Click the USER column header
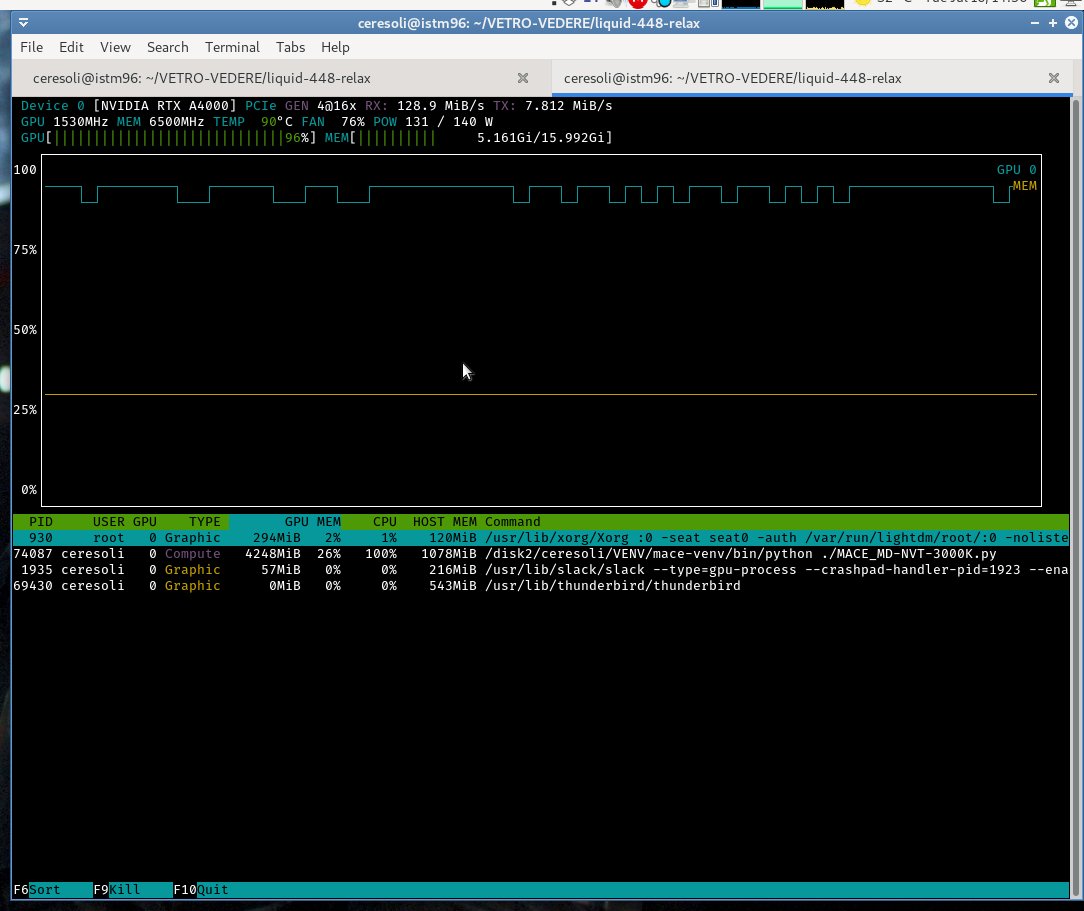 [x=109, y=522]
